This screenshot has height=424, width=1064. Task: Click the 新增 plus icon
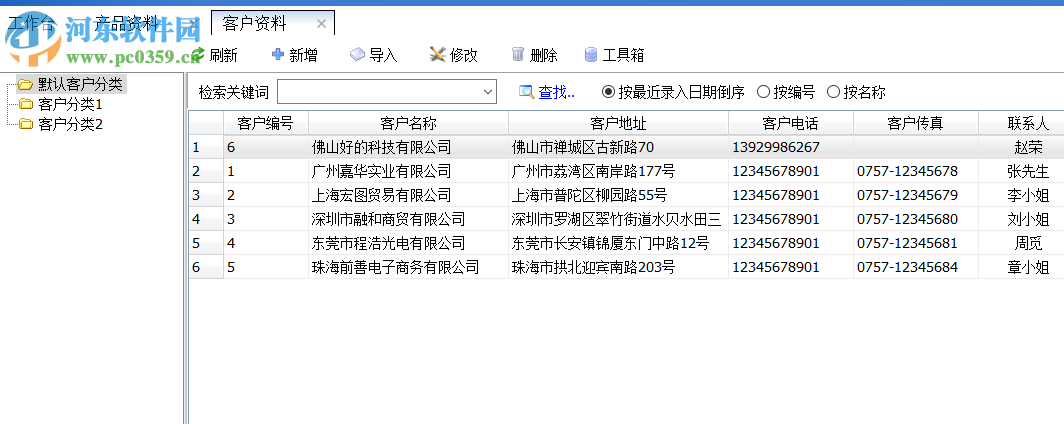[278, 55]
